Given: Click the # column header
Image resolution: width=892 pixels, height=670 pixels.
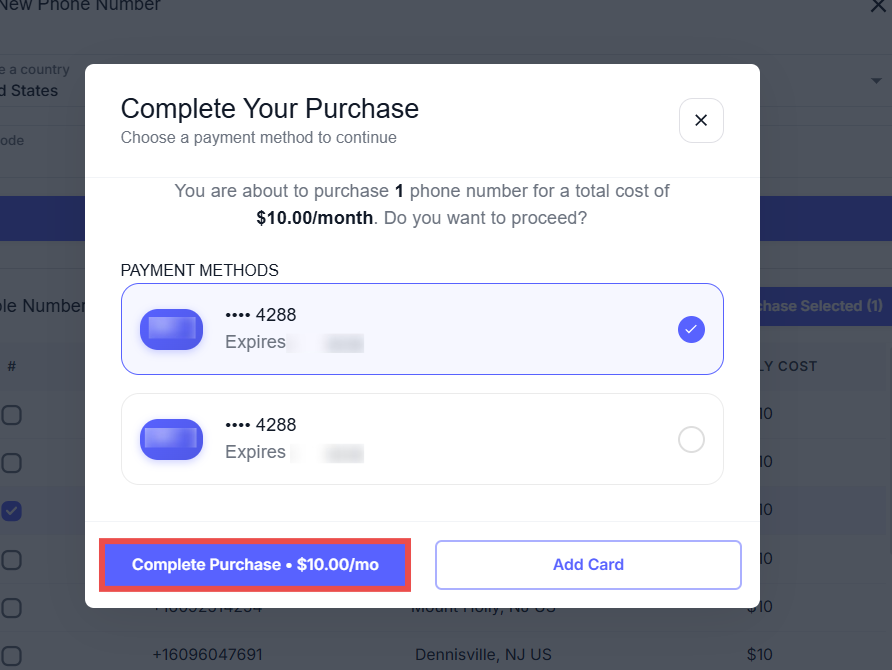Looking at the screenshot, I should coord(12,367).
